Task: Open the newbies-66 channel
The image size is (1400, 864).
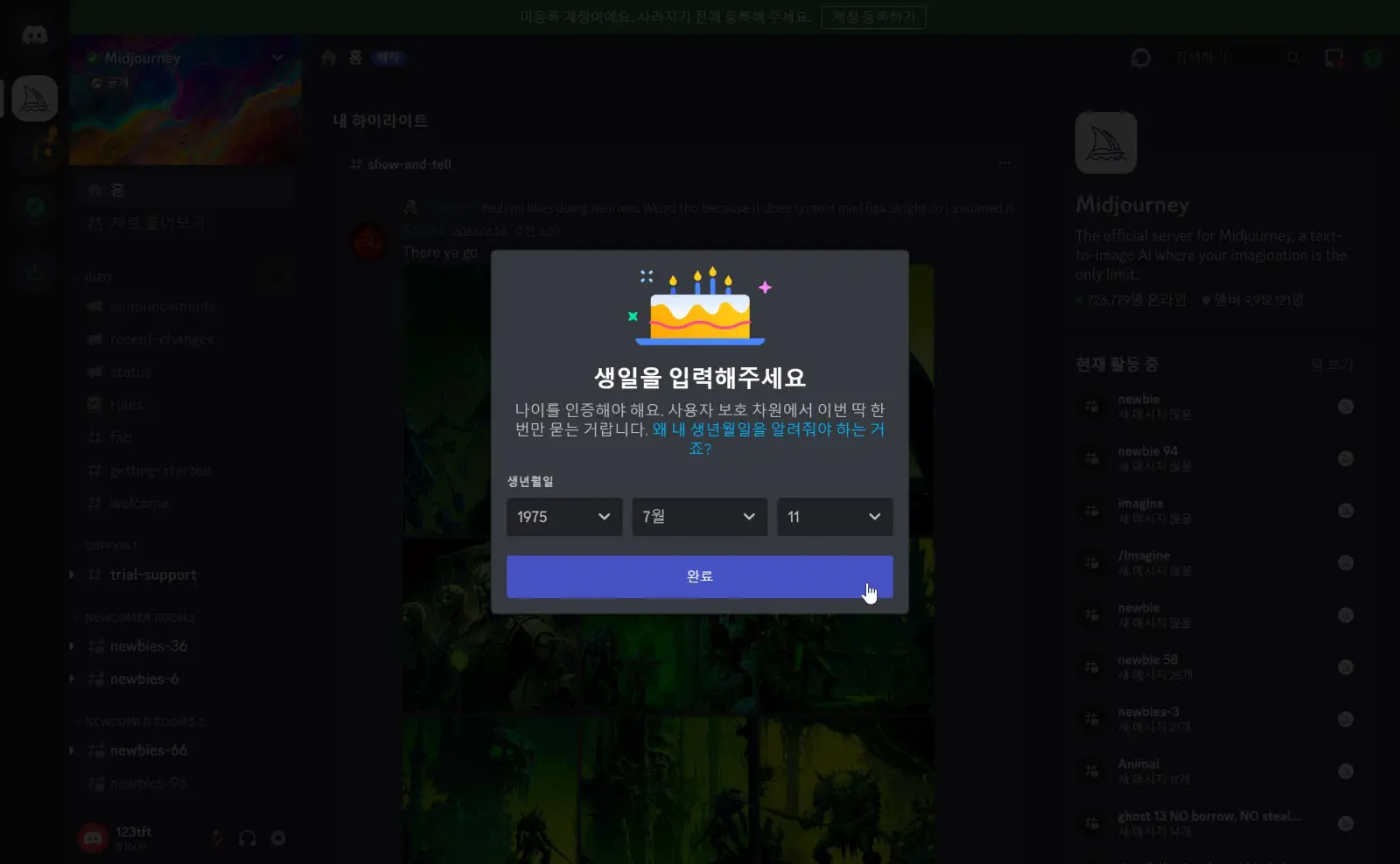Action: (x=185, y=750)
